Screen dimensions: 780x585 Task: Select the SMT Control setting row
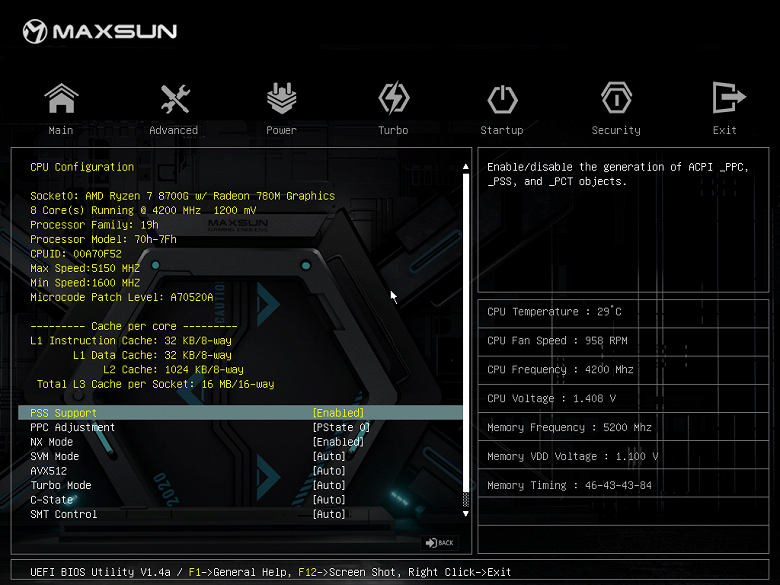coord(64,514)
